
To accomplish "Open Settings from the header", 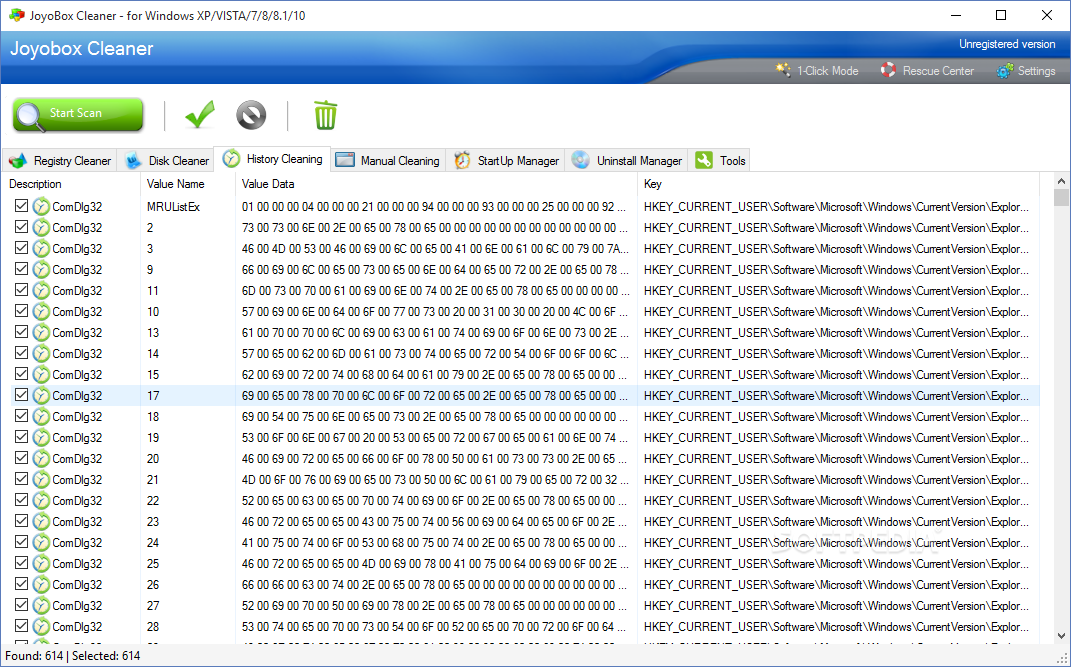I will click(x=1026, y=70).
